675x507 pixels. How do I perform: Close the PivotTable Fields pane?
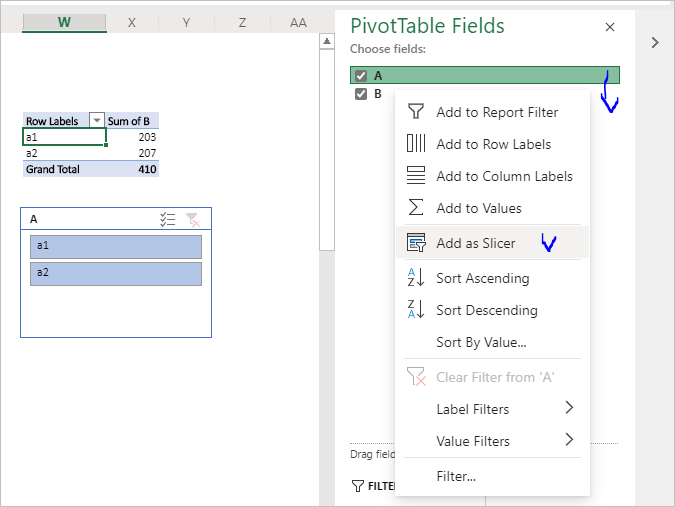coord(610,28)
